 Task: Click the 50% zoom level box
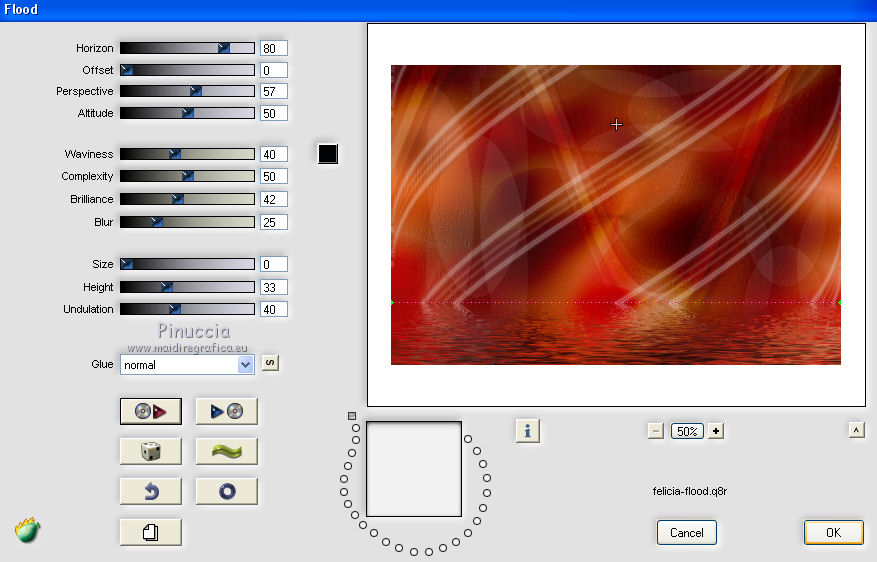(687, 431)
